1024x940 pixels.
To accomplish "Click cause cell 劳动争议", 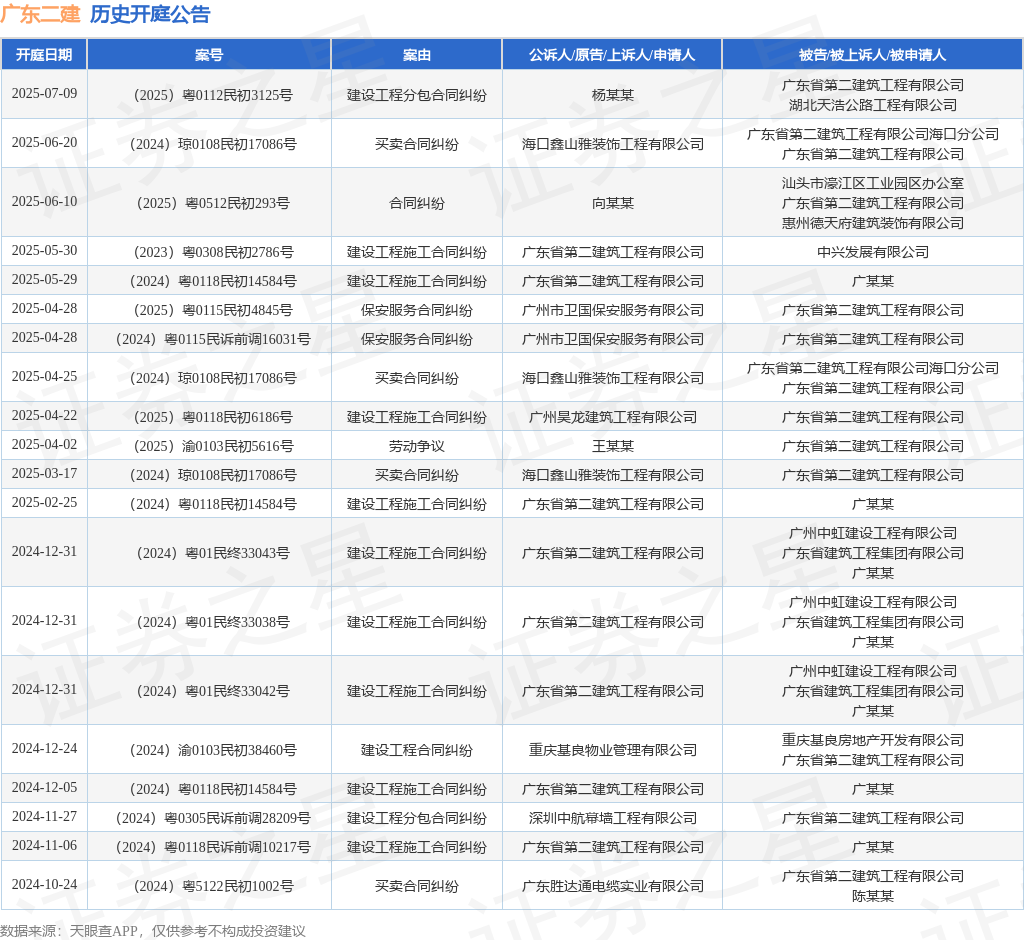I will [x=417, y=446].
